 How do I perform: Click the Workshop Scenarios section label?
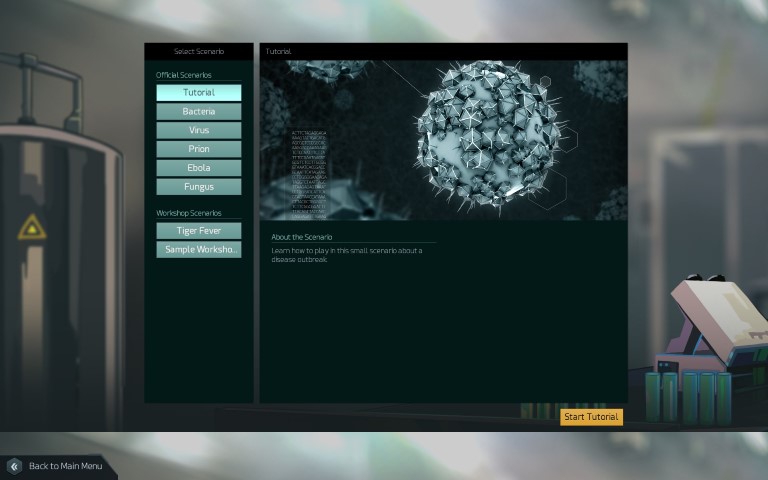point(186,213)
